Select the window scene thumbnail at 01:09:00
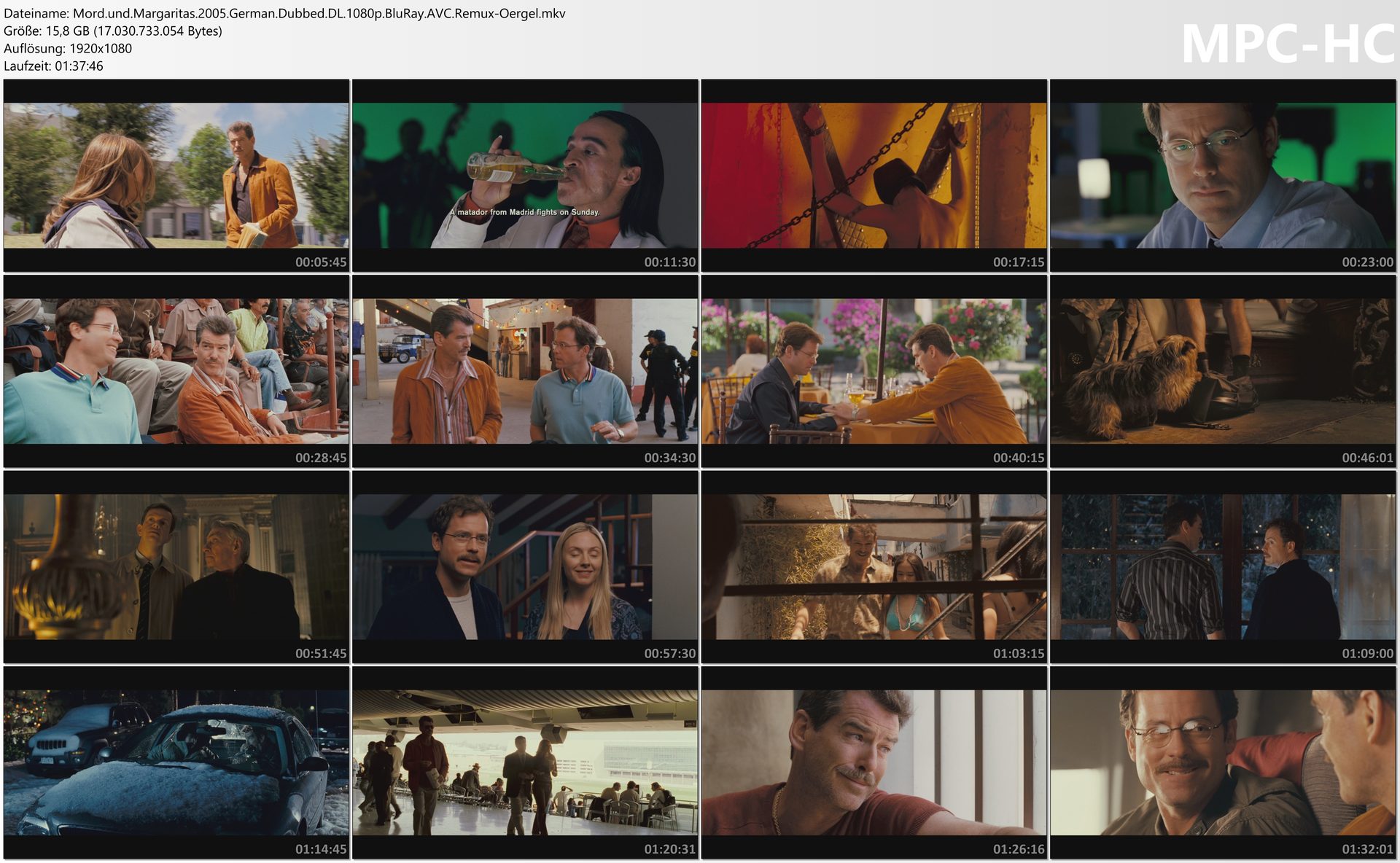This screenshot has width=1400, height=863. pyautogui.click(x=1222, y=566)
